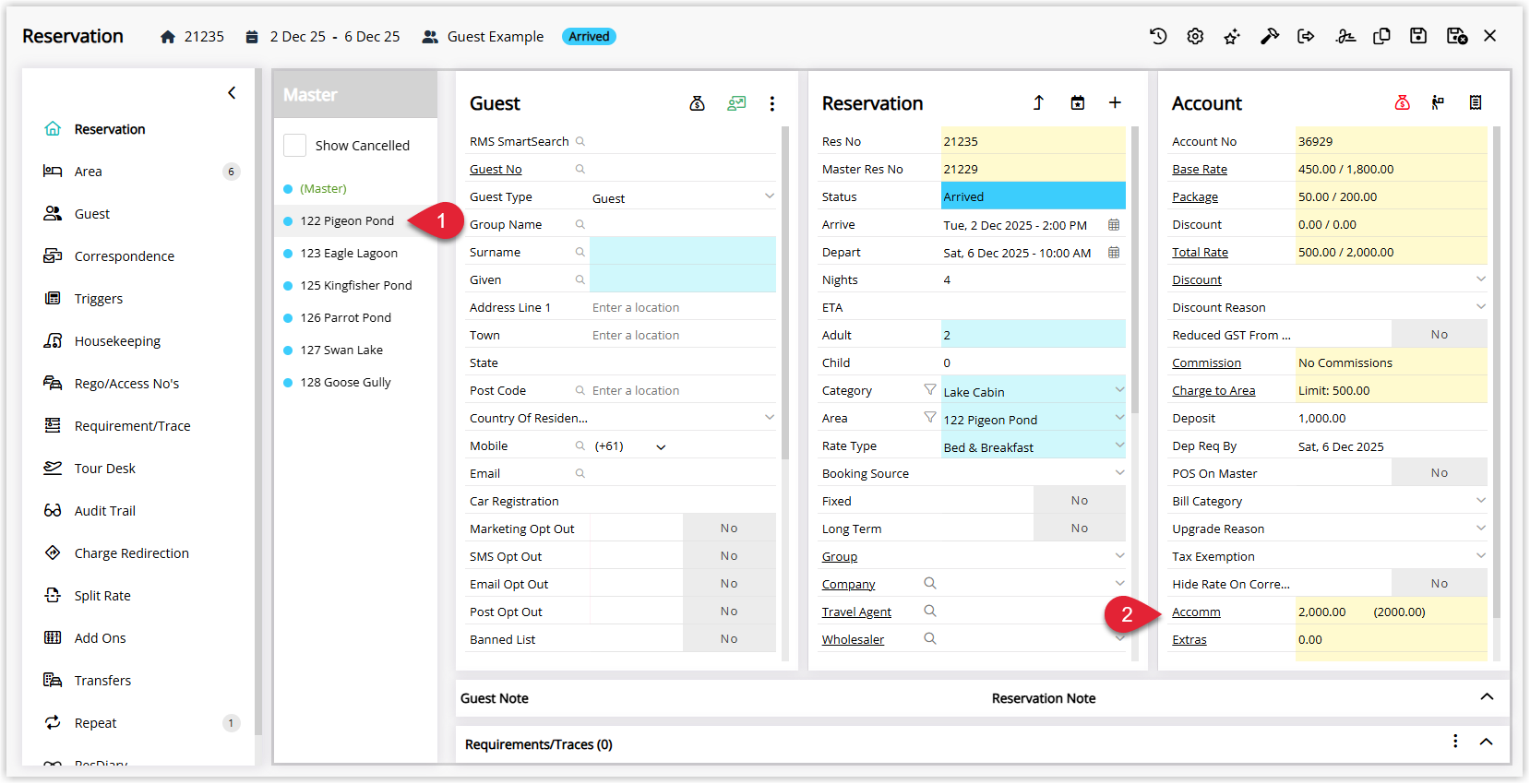The height and width of the screenshot is (784, 1530).
Task: Click the Guest panel money bag icon
Action: coord(698,103)
